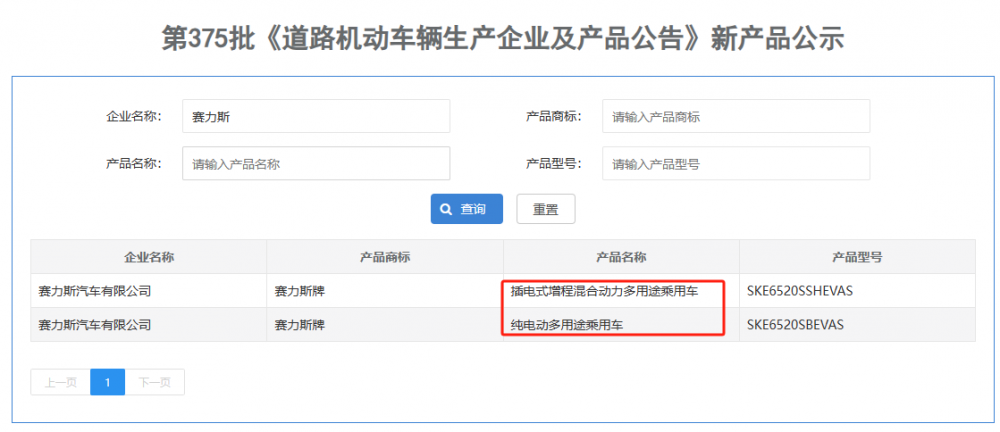Click the 产品型号: form label
The image size is (1000, 432).
click(554, 163)
